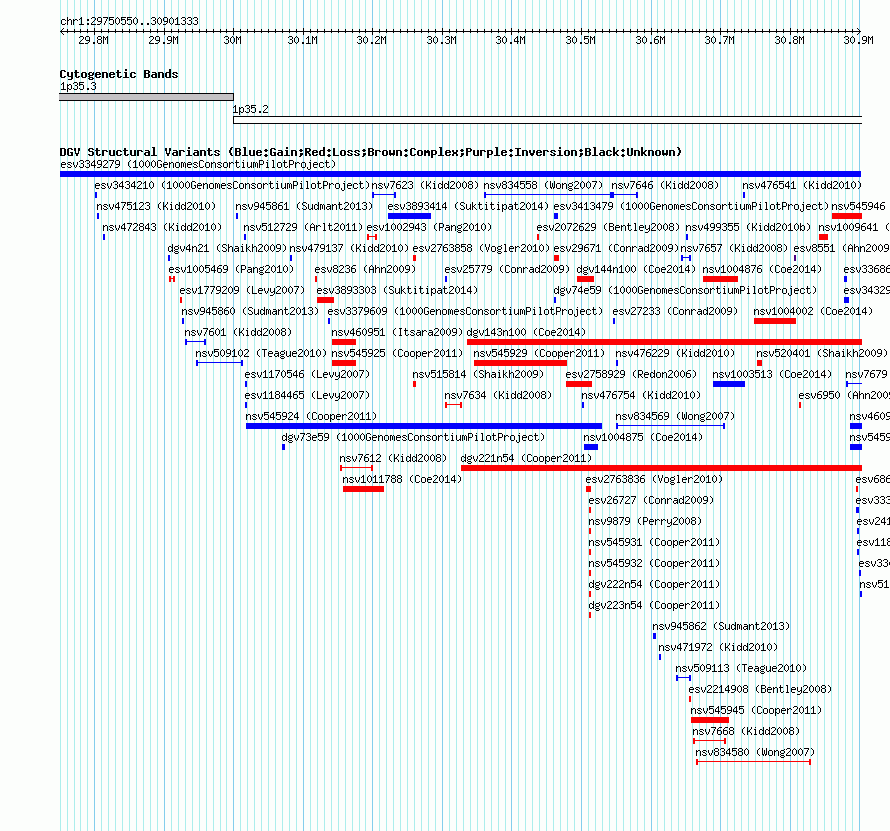Click the nsv520401 (Shaikh2009) label
Image resolution: width=890 pixels, height=831 pixels.
(x=822, y=353)
